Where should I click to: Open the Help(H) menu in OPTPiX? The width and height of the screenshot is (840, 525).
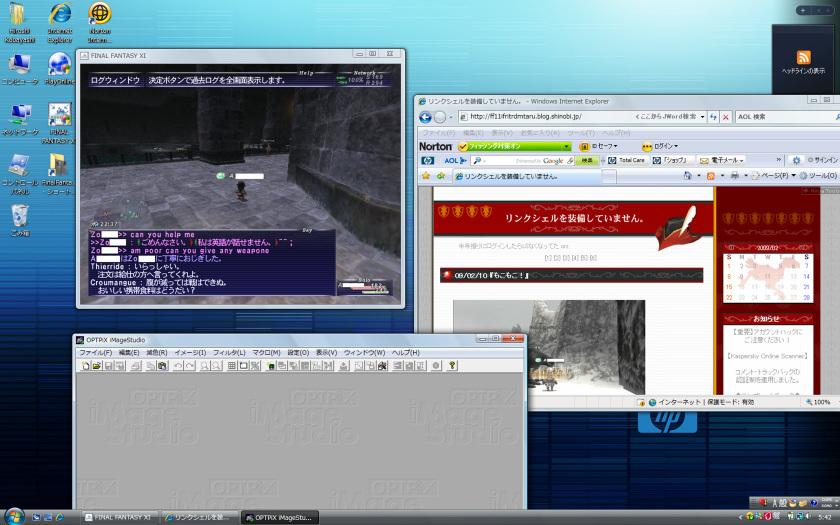pos(406,352)
